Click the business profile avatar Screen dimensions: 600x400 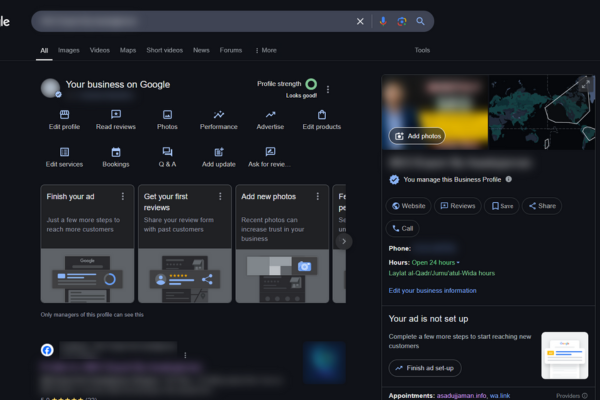(51, 88)
